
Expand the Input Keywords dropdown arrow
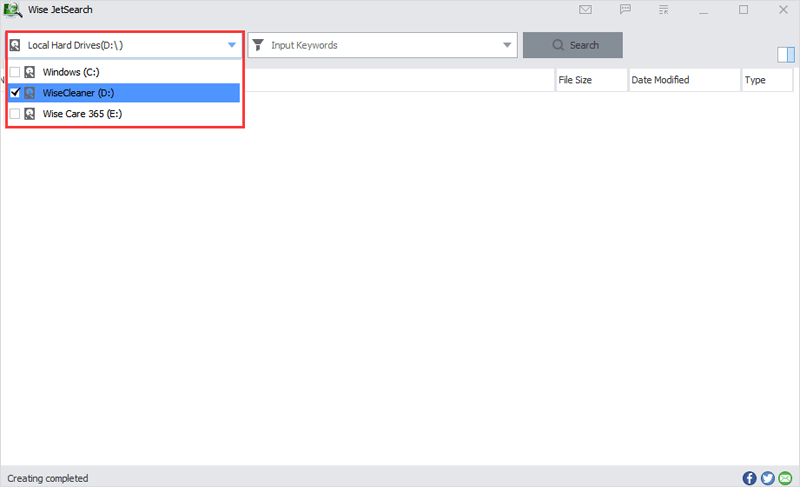[x=507, y=45]
